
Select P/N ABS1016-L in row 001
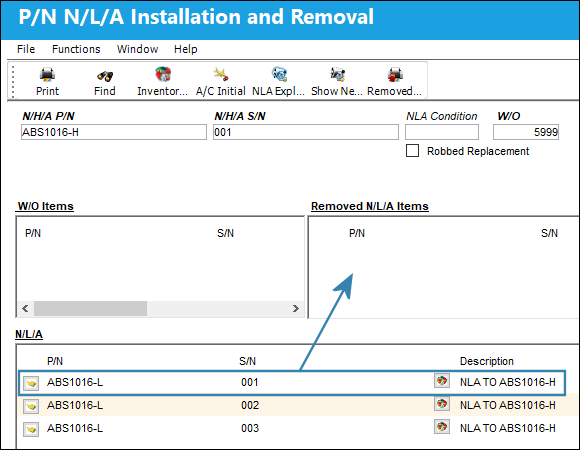[75, 382]
